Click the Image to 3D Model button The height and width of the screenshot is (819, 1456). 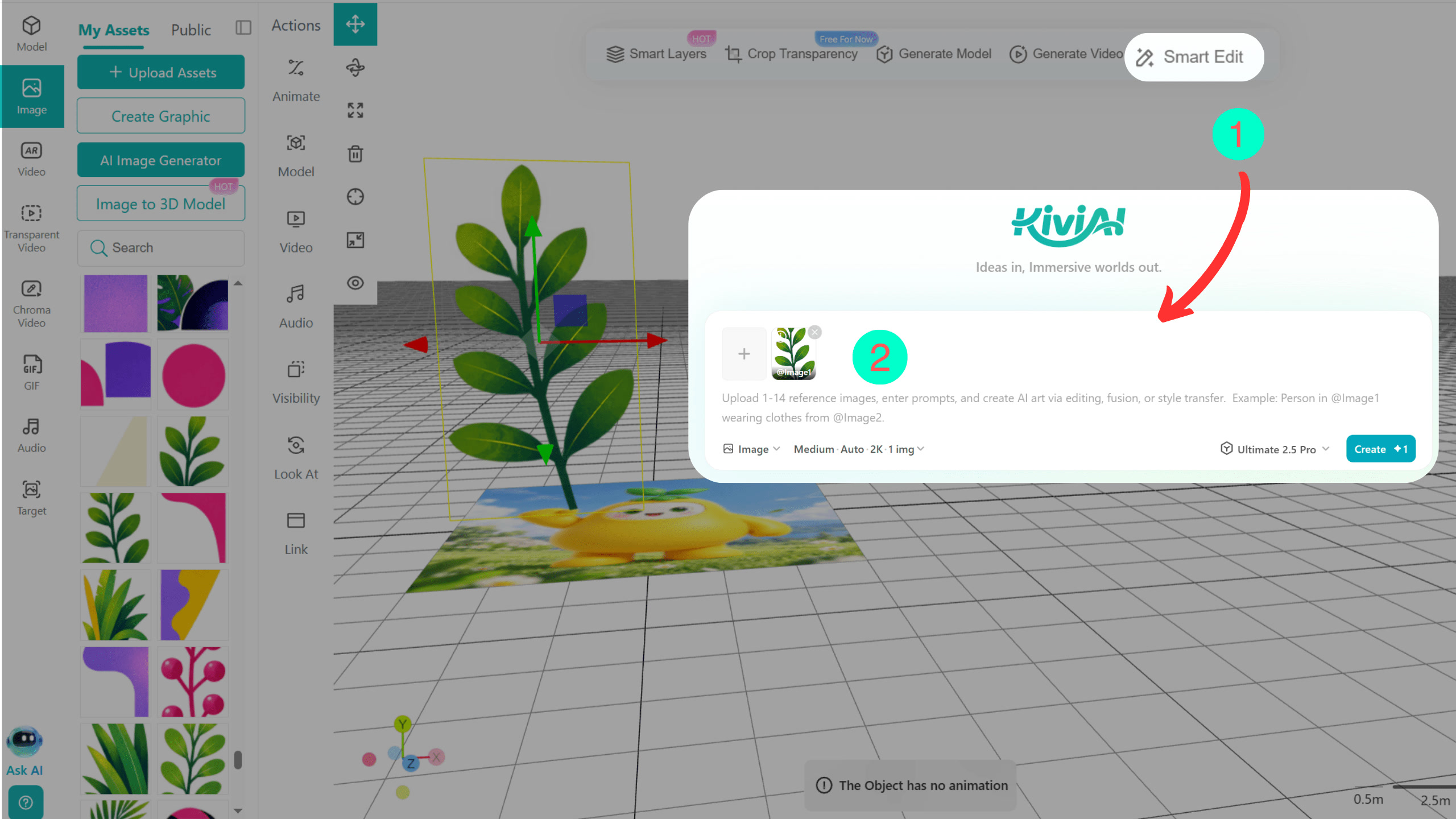coord(161,204)
